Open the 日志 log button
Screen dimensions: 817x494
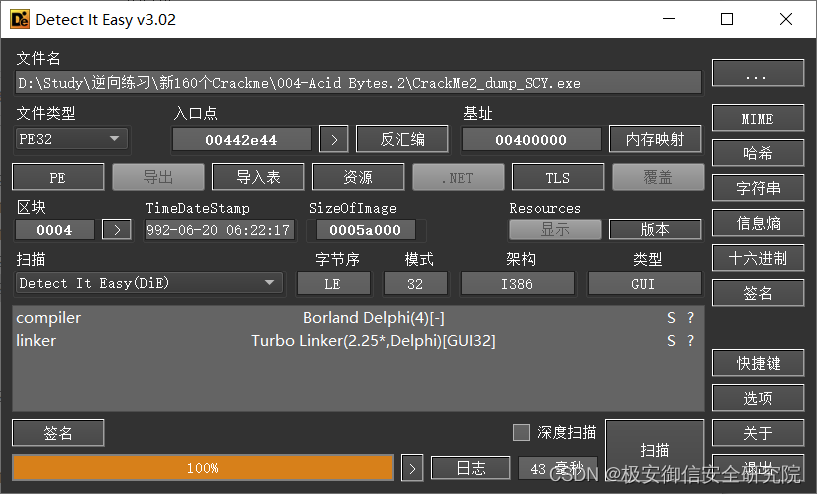[x=471, y=468]
